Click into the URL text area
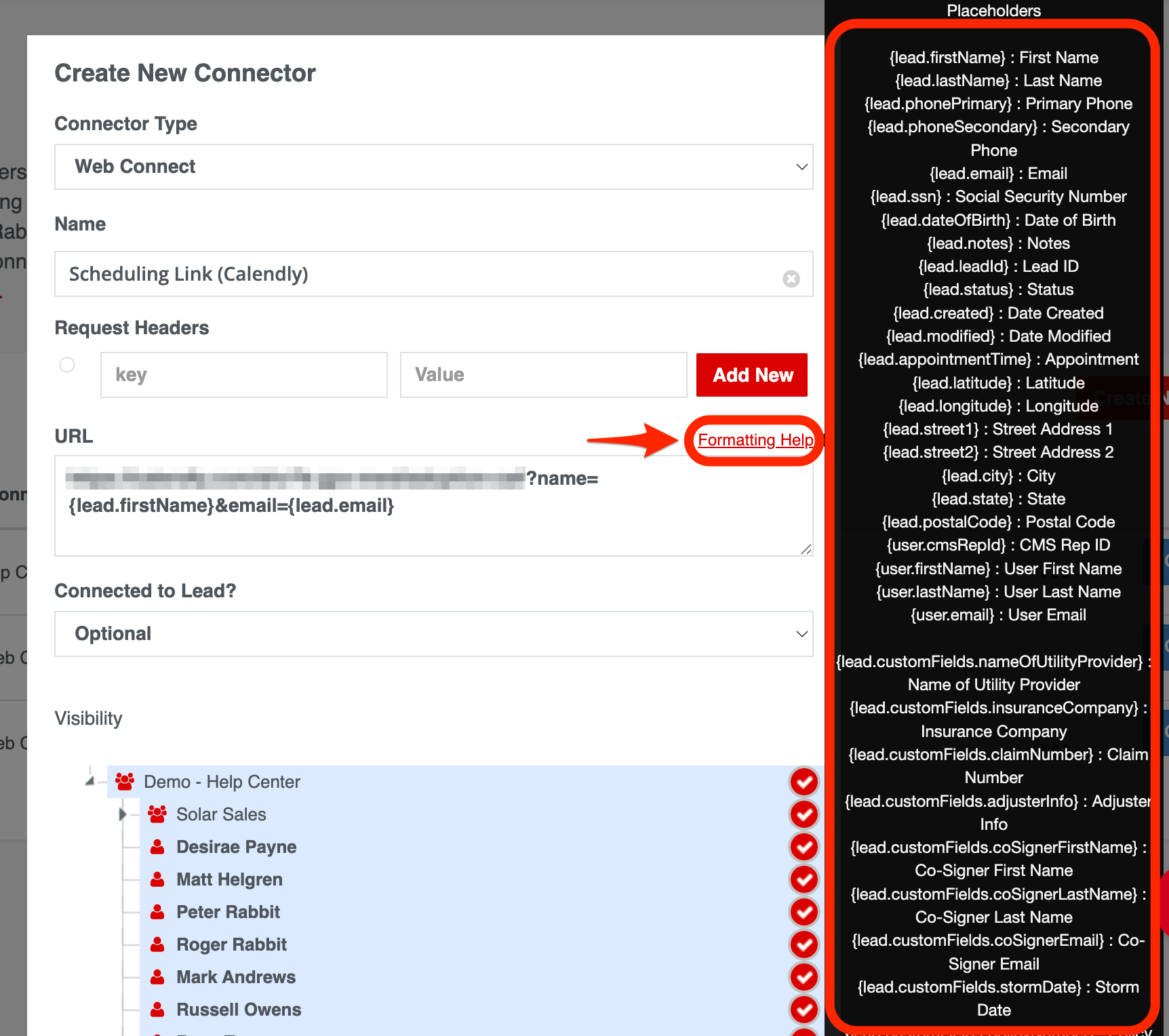This screenshot has width=1169, height=1036. tap(433, 529)
